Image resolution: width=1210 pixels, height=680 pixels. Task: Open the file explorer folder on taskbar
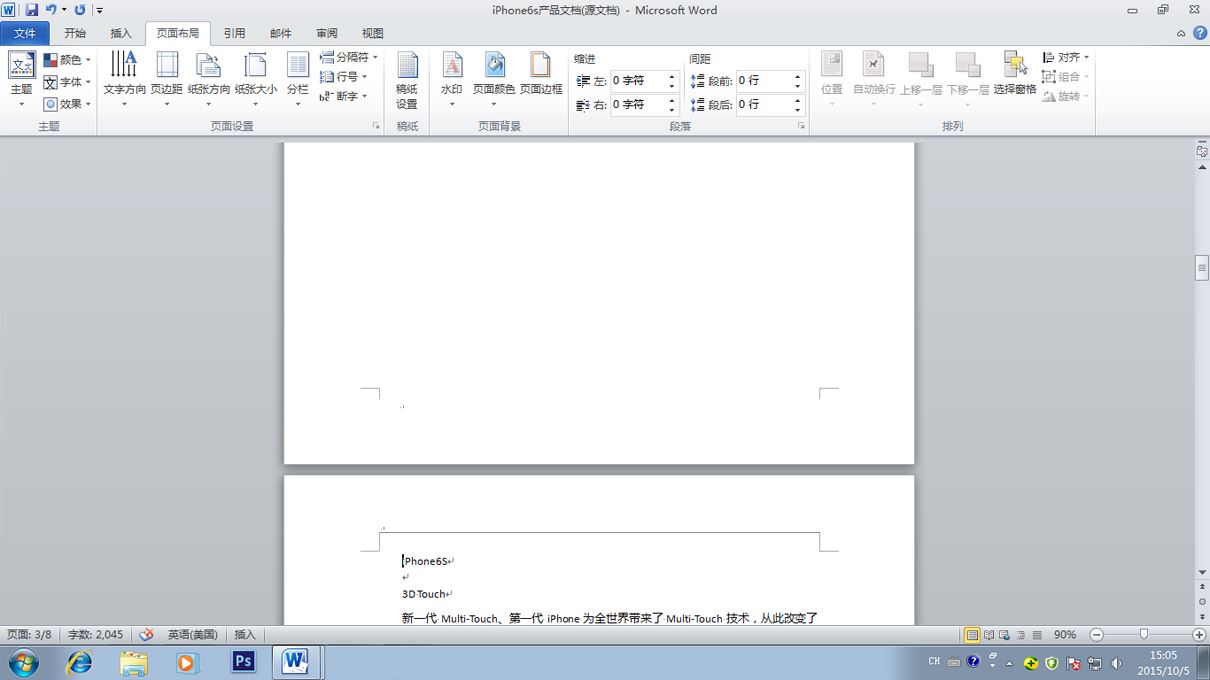pyautogui.click(x=133, y=662)
